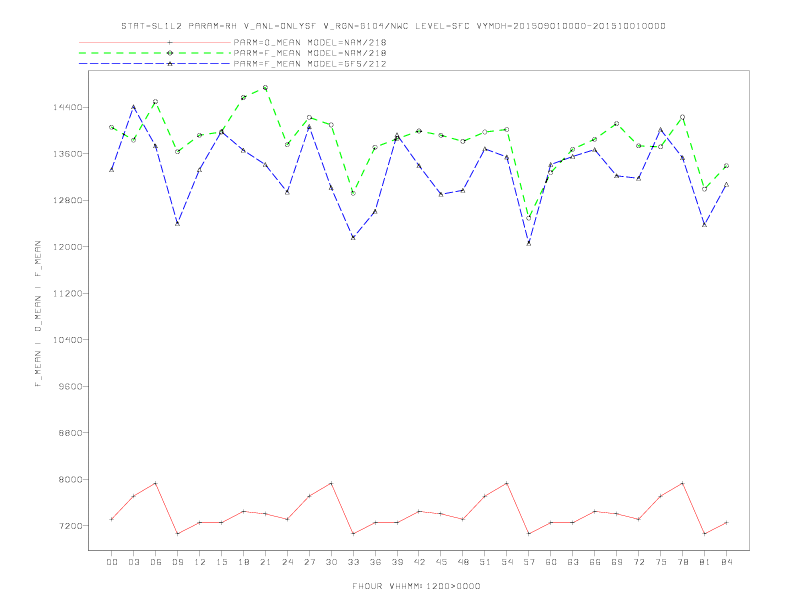792x612 pixels.
Task: Click x-axis forecast hour label 60
Action: pos(551,562)
